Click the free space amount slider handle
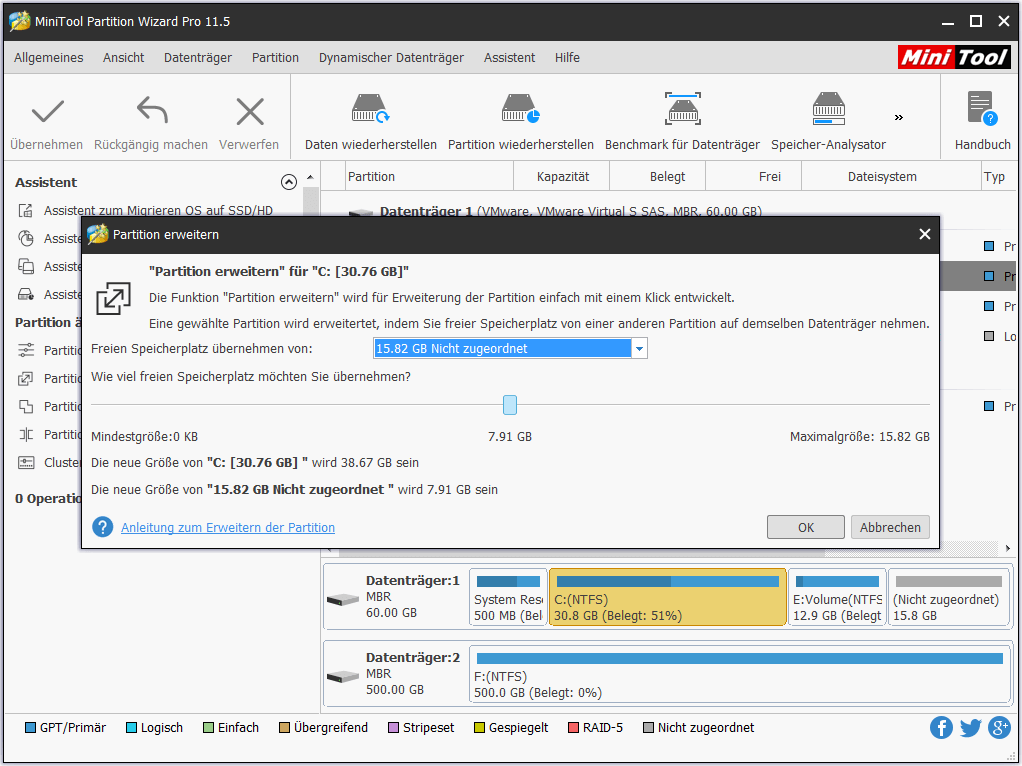This screenshot has height=766, width=1022. 510,405
